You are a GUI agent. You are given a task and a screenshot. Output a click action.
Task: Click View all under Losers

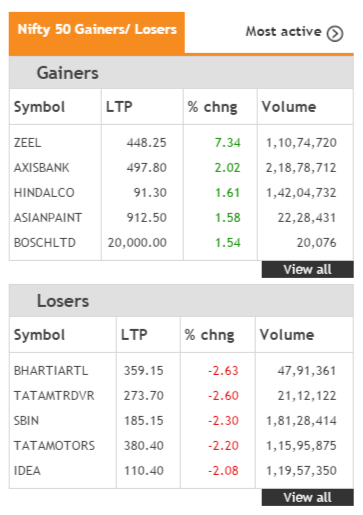coord(307,497)
